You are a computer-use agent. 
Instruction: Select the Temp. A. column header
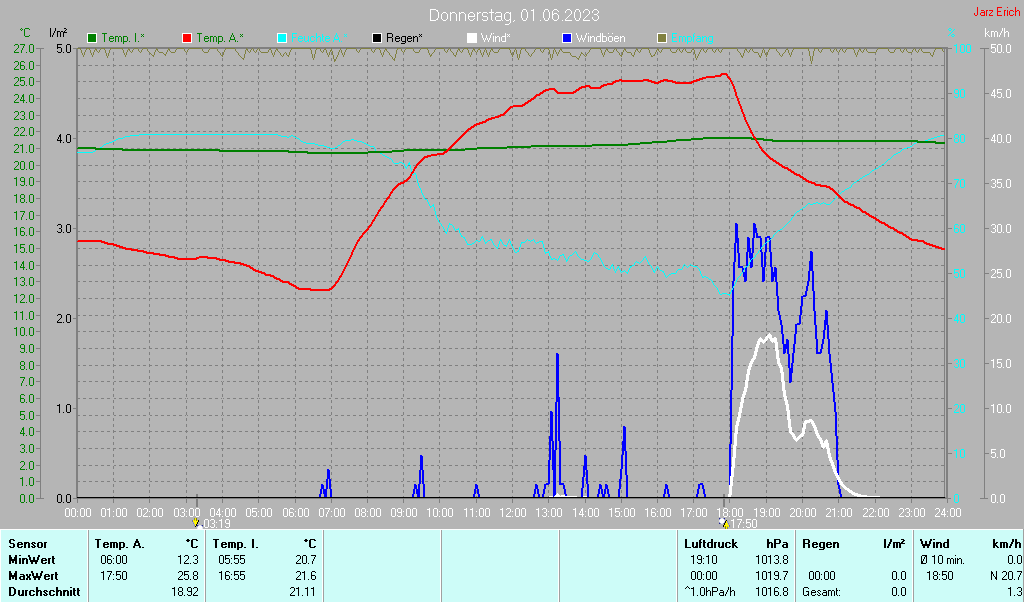(119, 544)
